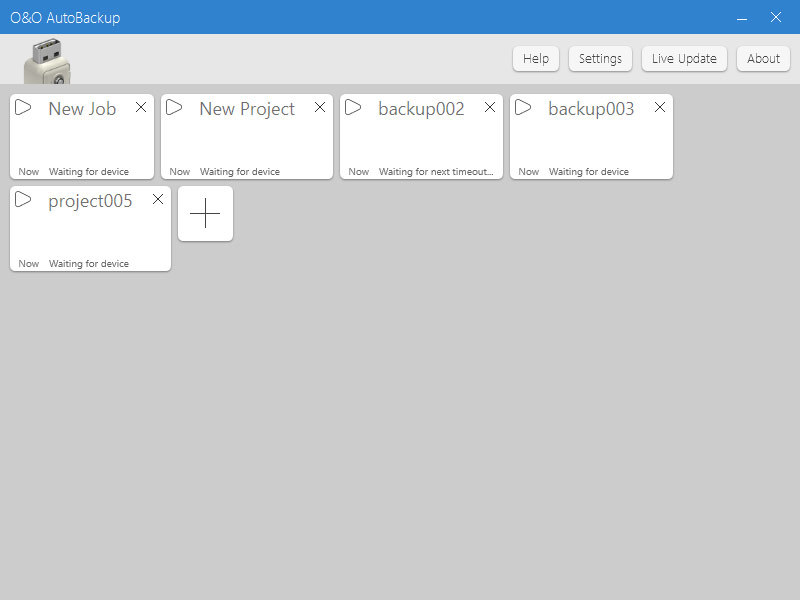
Task: Click New Job's "Waiting for device" status
Action: pos(89,171)
